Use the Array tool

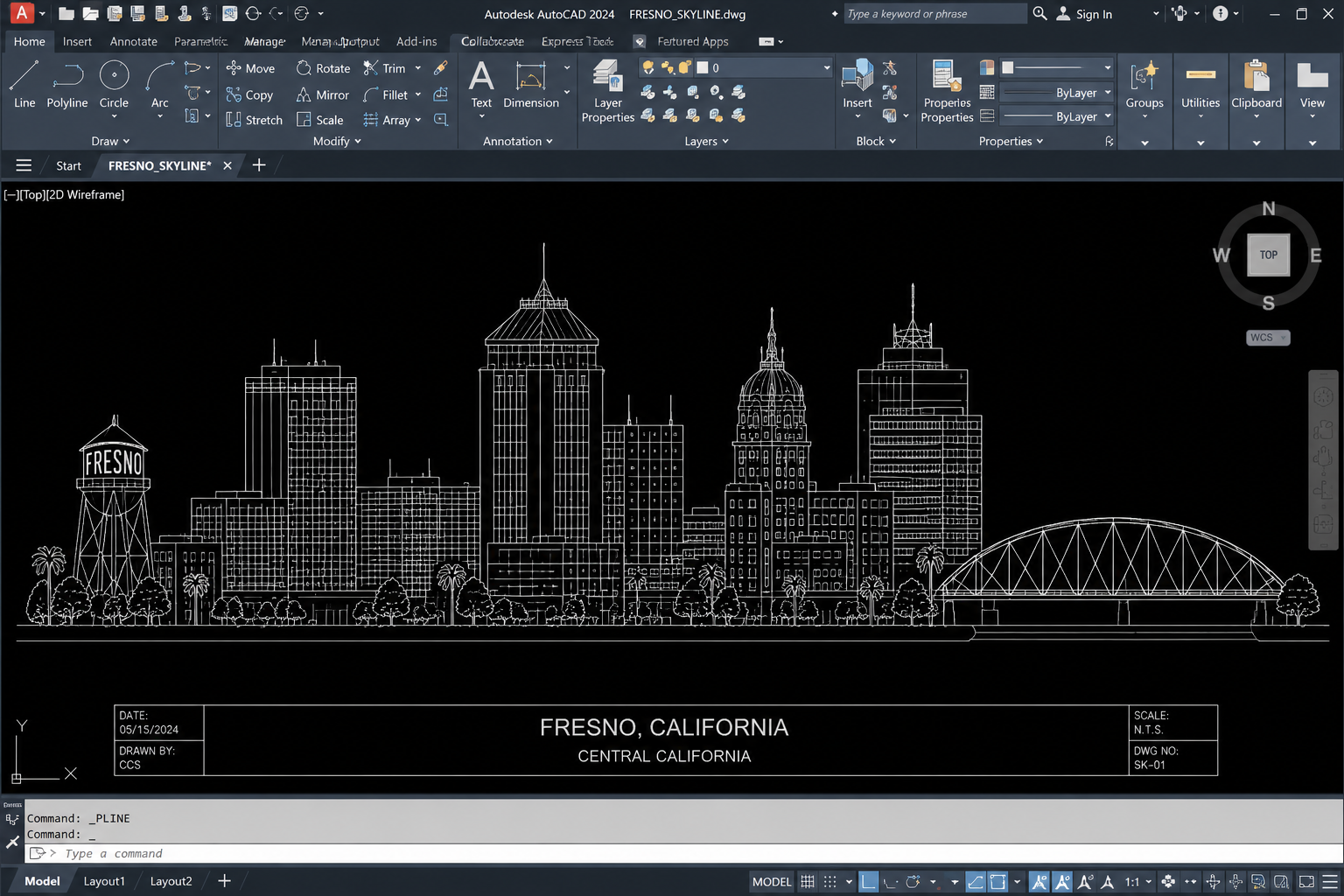pyautogui.click(x=387, y=120)
